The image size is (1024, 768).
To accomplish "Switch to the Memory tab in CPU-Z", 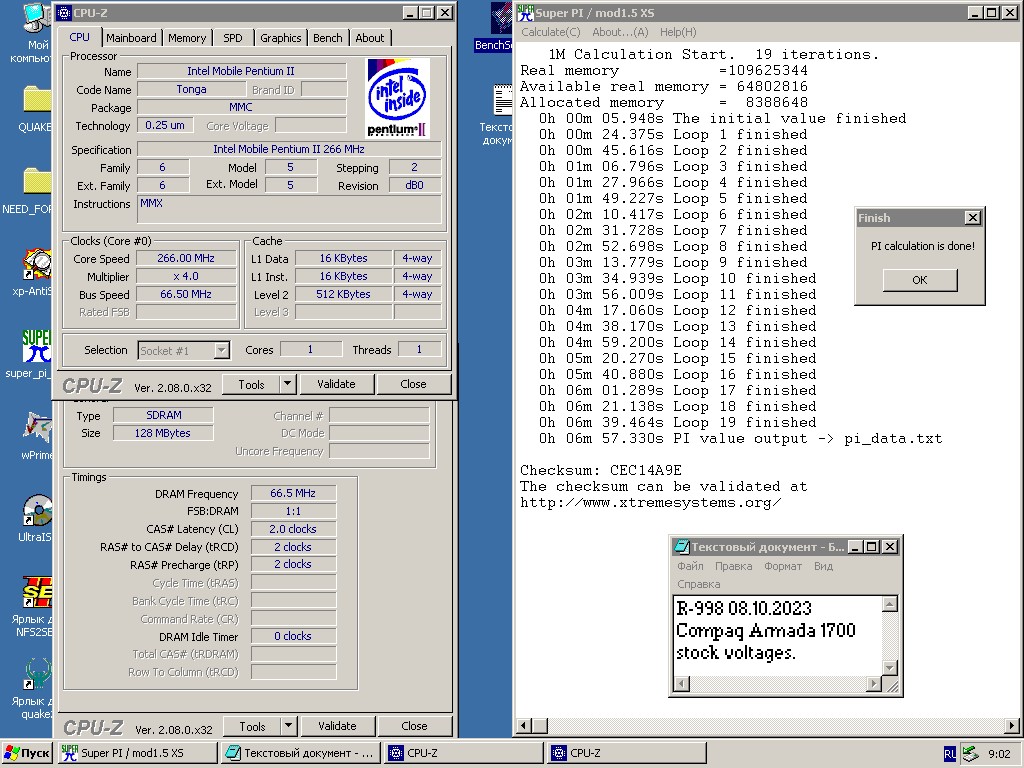I will click(187, 38).
